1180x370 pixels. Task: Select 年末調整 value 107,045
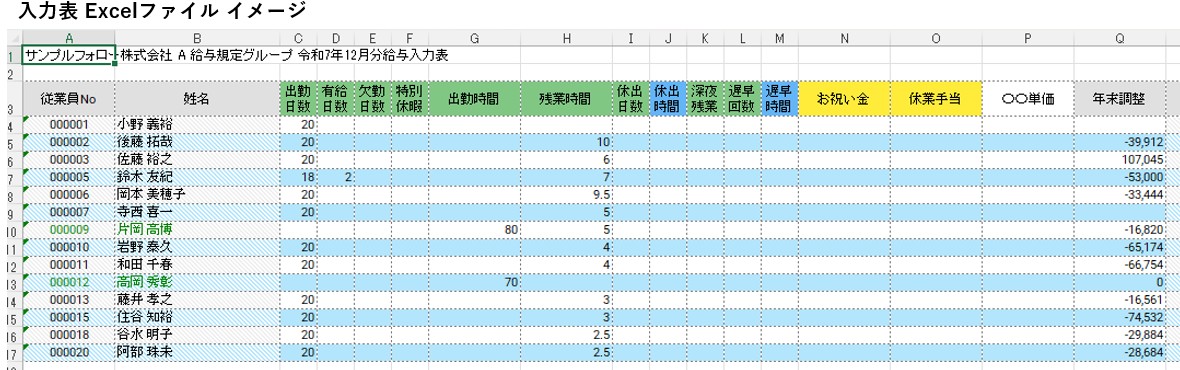point(1120,159)
